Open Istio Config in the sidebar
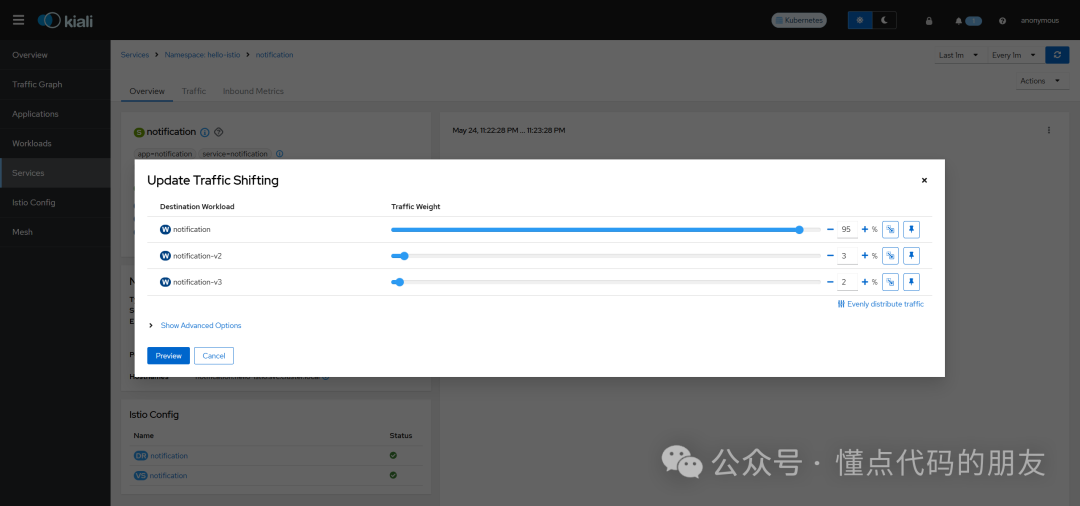This screenshot has width=1080, height=506. 55,202
